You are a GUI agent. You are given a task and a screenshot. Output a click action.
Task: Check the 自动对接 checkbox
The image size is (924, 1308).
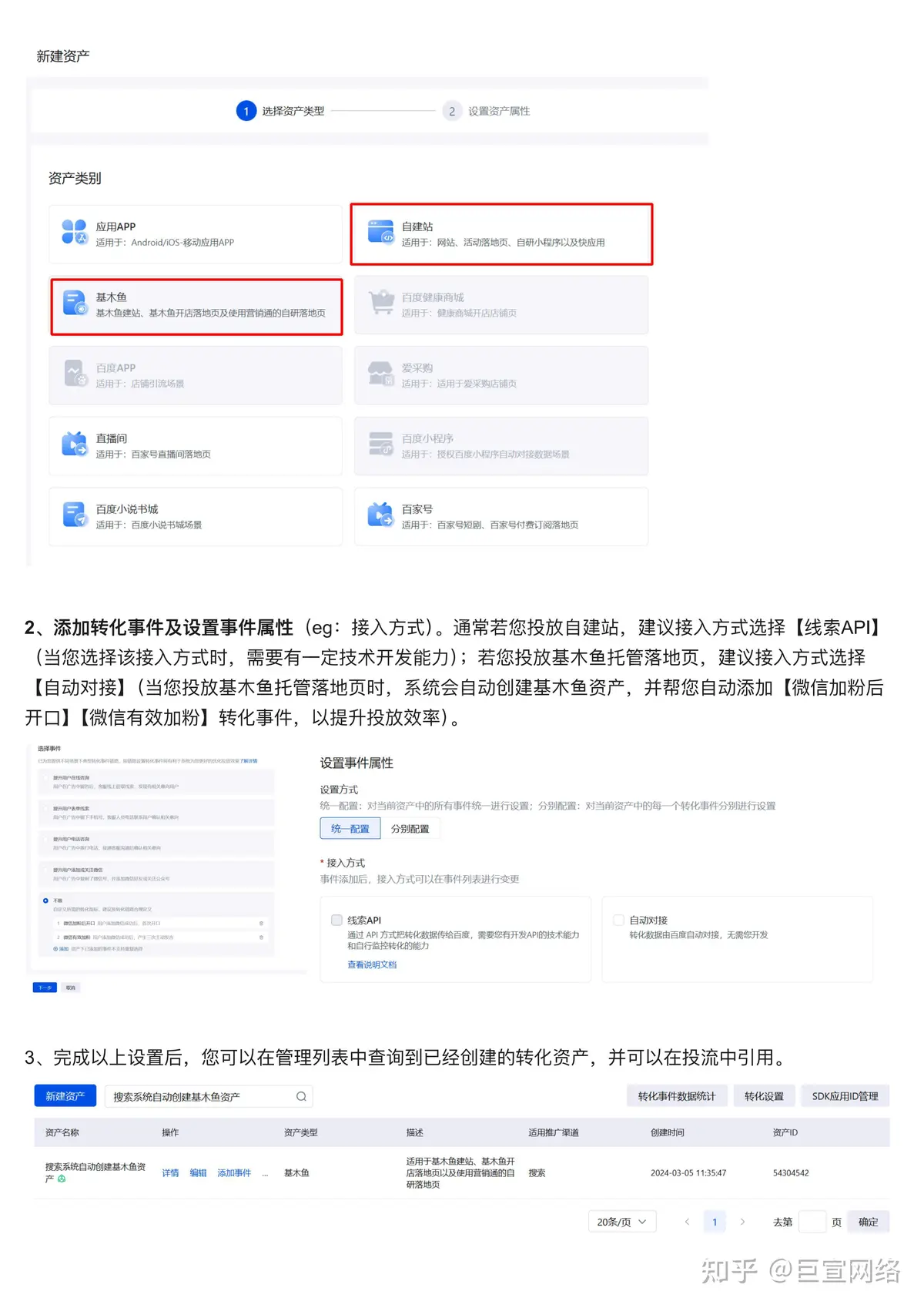[x=618, y=920]
